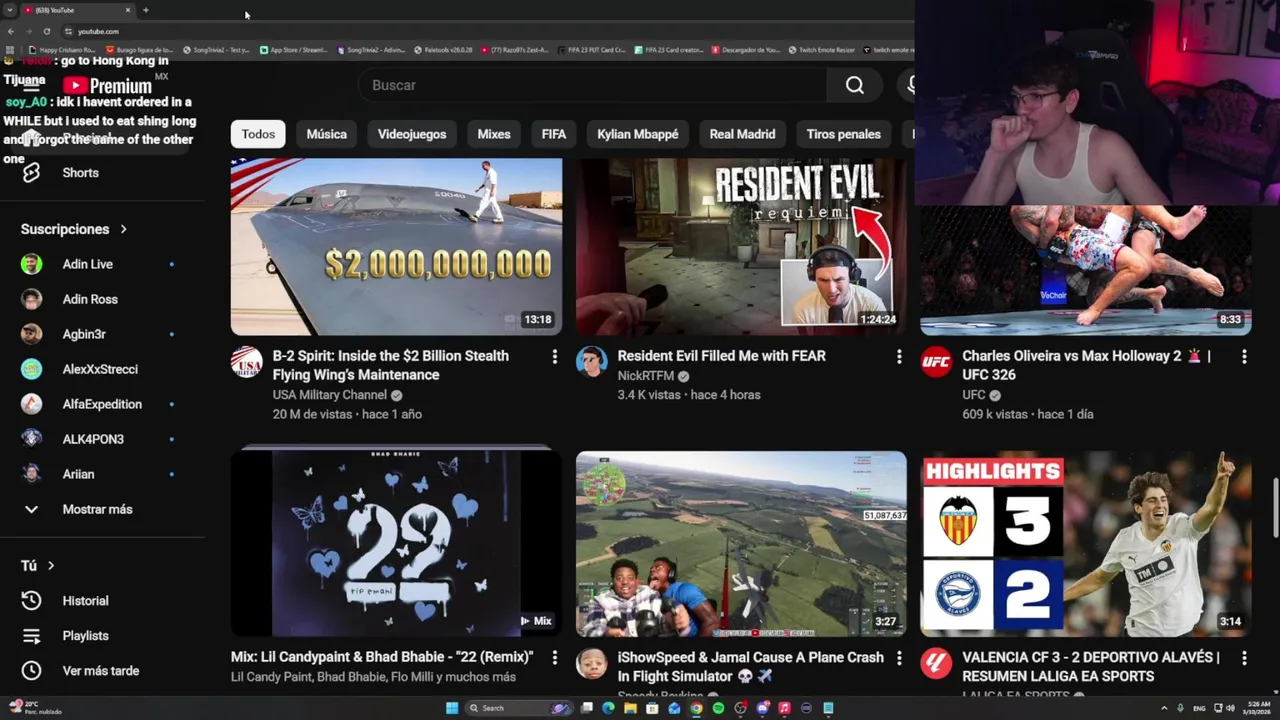The width and height of the screenshot is (1280, 720).
Task: Click iShowSpeed video channel avatar
Action: (x=592, y=664)
